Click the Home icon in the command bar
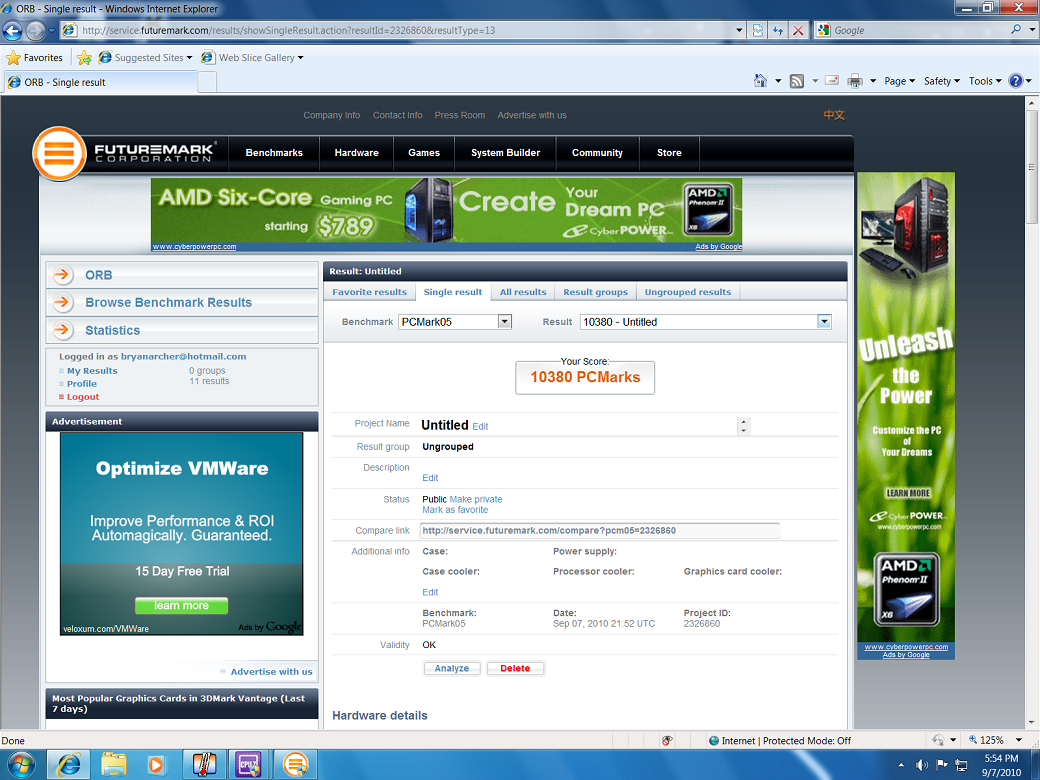Screen dimensions: 1040x780 tap(760, 81)
